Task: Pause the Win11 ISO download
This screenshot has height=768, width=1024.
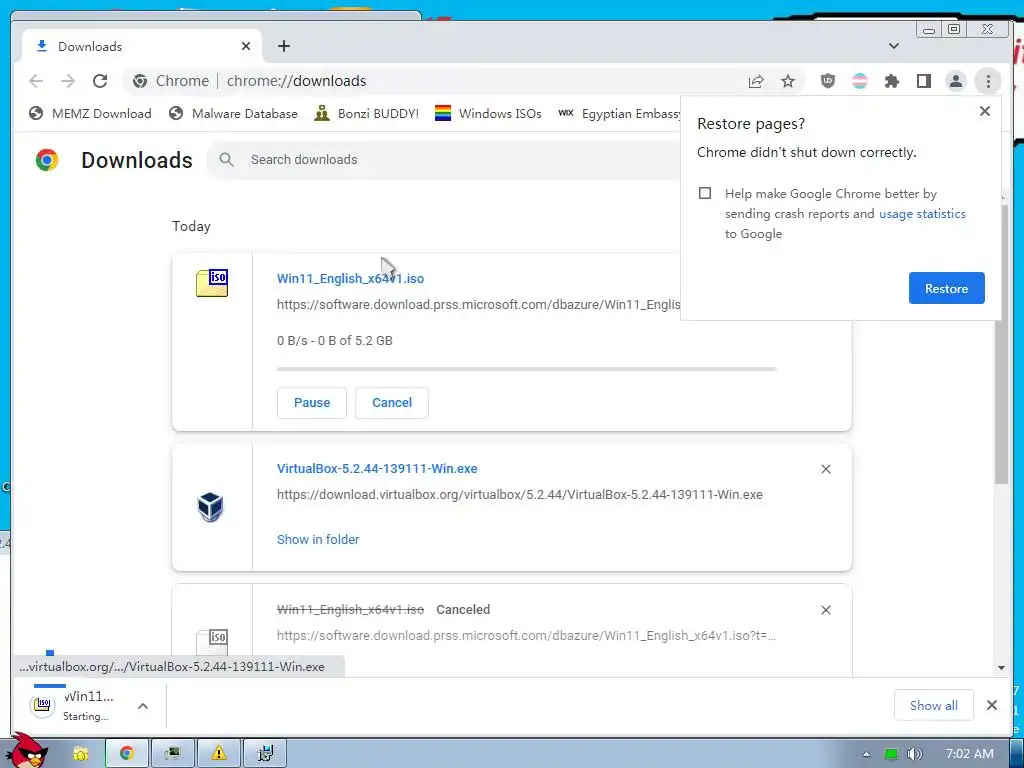Action: point(312,403)
